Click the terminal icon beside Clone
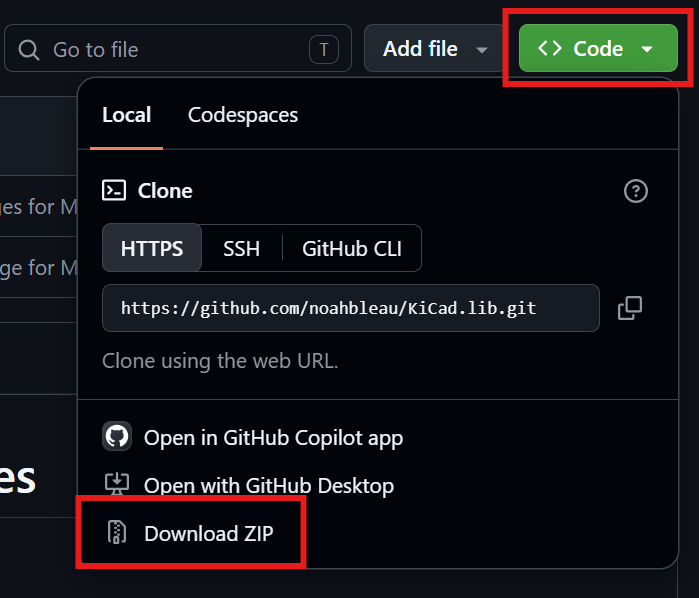The image size is (699, 598). [114, 190]
